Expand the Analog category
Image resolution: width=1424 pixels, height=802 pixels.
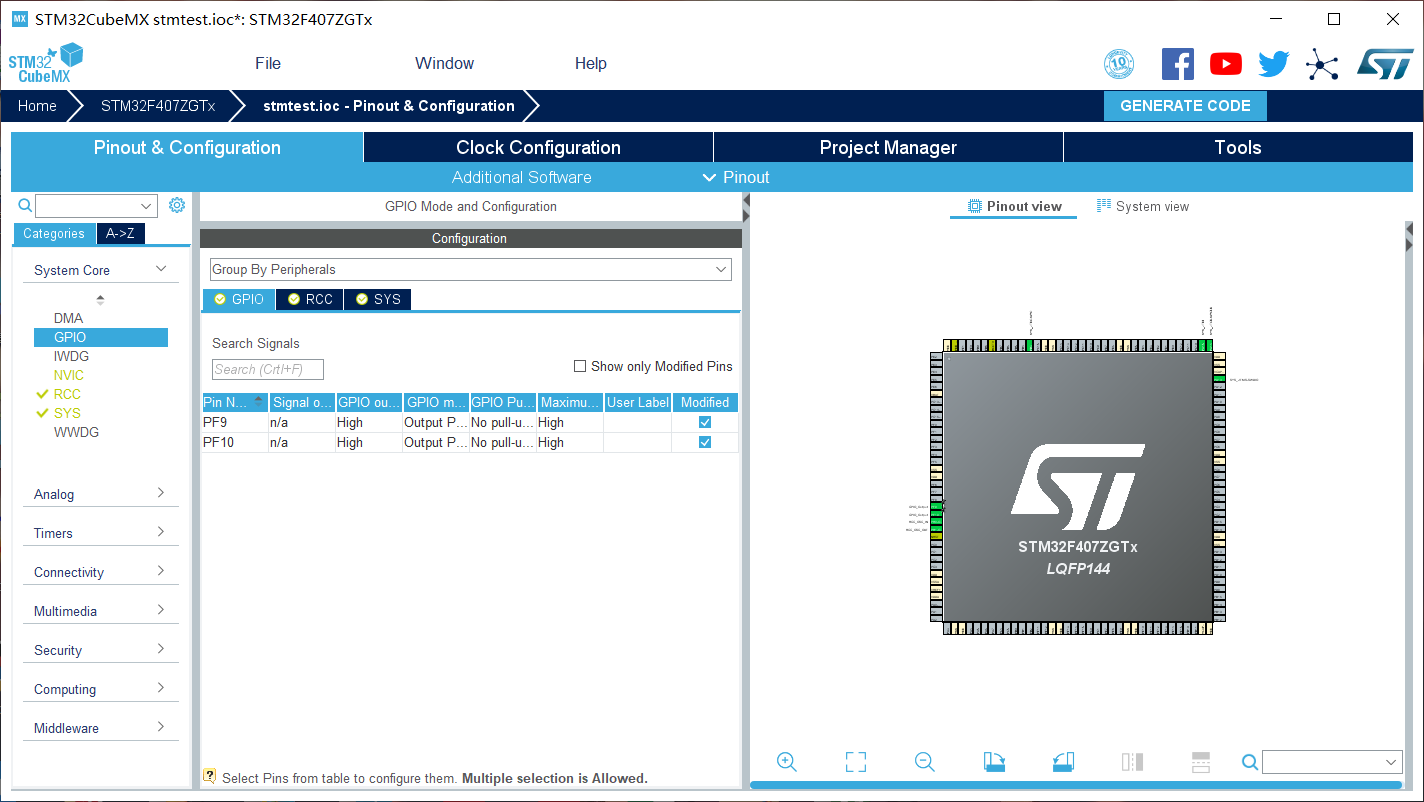tap(101, 494)
